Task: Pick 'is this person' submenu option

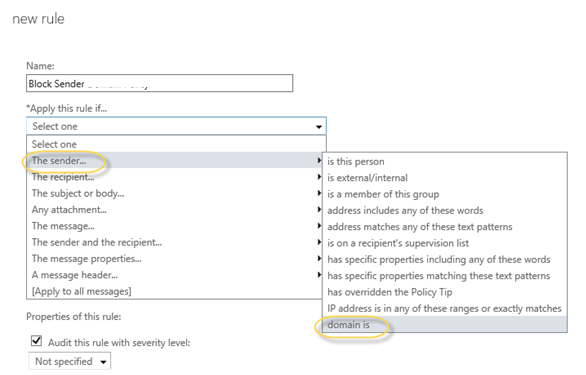Action: [x=445, y=162]
